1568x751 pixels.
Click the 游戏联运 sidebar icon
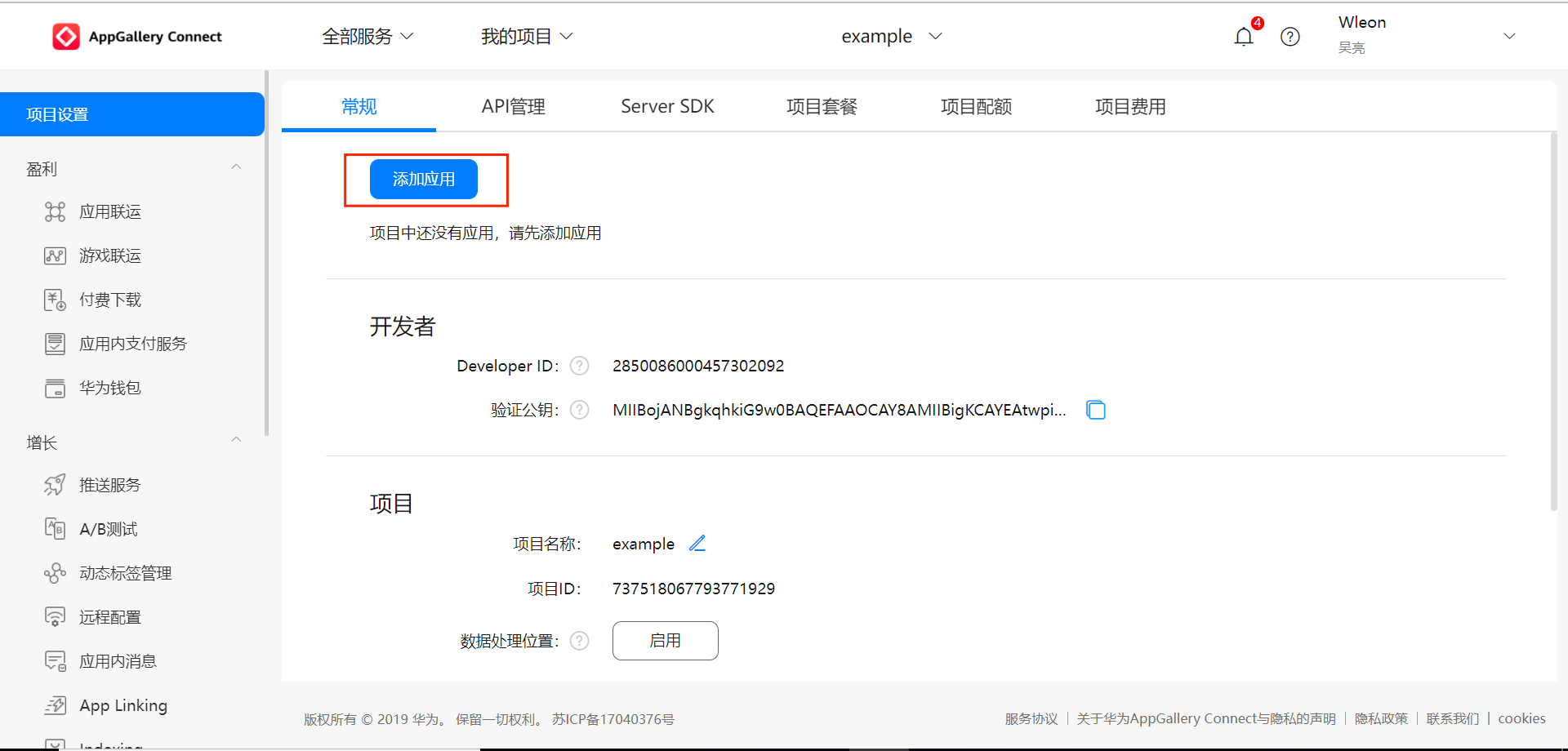click(55, 256)
